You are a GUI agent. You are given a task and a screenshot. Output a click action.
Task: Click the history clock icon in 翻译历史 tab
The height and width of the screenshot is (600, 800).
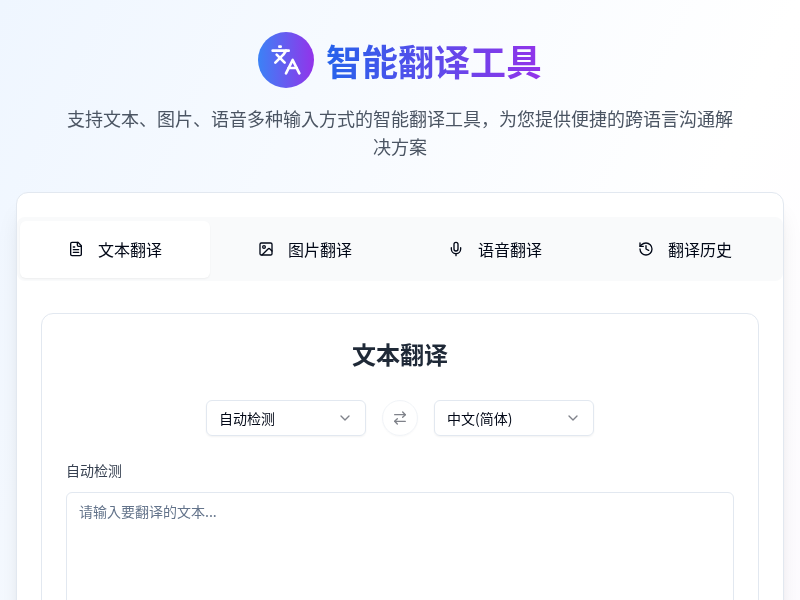645,249
